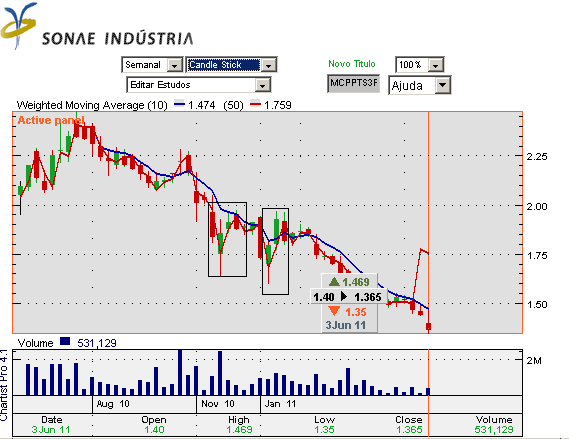Click the 1.35 low value in tooltip
The width and height of the screenshot is (569, 439).
356,312
